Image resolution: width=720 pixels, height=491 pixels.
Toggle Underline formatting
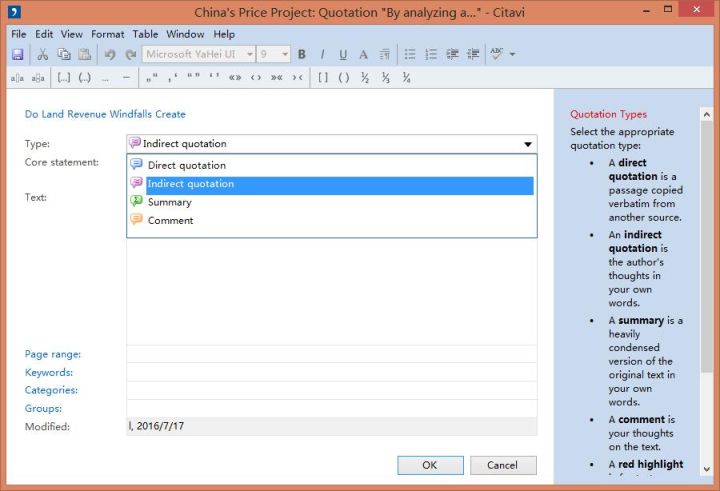(x=343, y=54)
